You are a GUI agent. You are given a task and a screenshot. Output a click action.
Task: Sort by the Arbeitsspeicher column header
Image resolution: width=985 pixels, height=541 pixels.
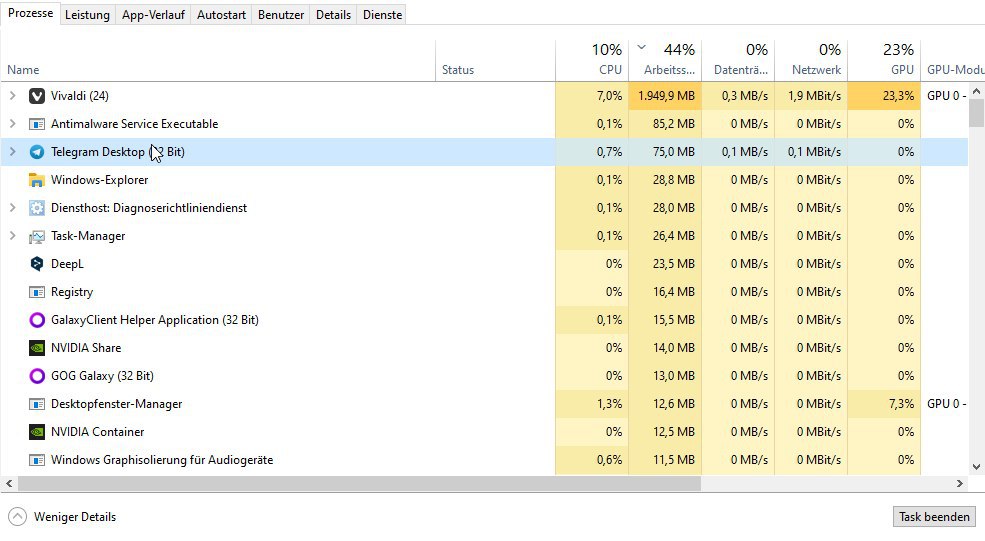coord(665,61)
